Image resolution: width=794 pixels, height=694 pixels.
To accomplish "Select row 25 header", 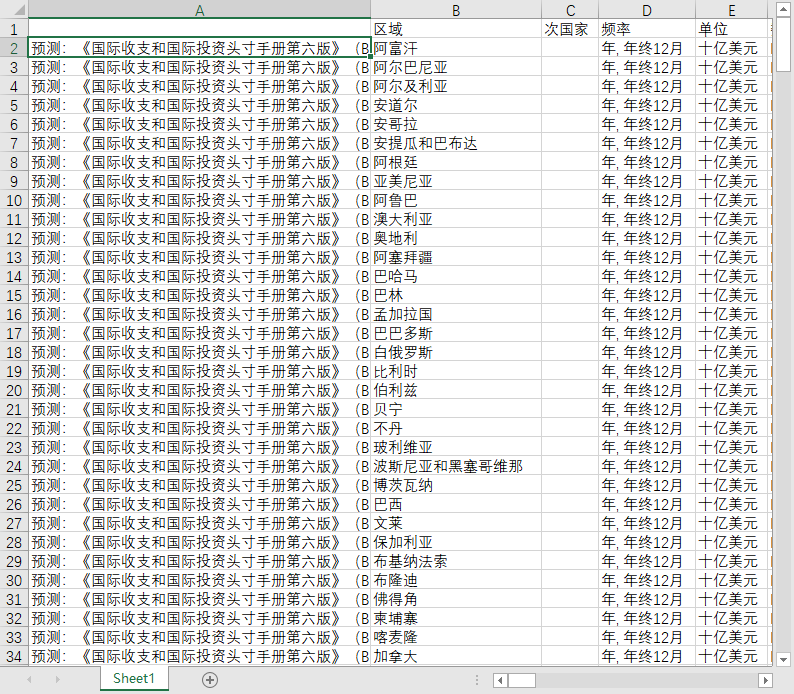I will [14, 485].
